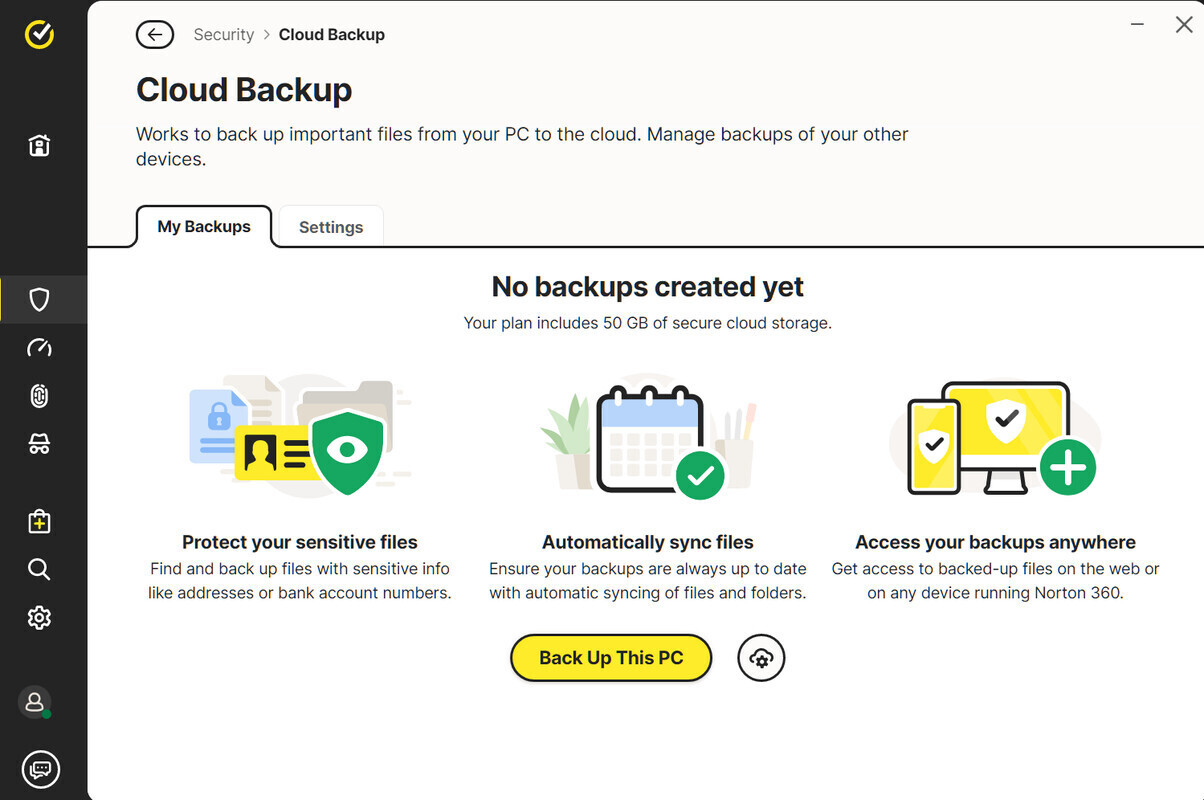Open the Performance speedometer section
This screenshot has height=800, width=1204.
pyautogui.click(x=39, y=348)
